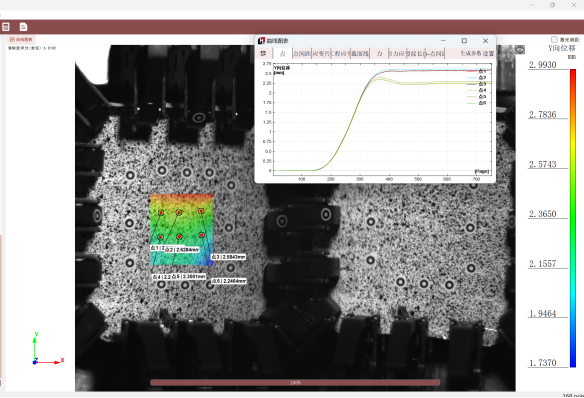Click 生成参数 in the curve window
The height and width of the screenshot is (398, 584).
[x=470, y=54]
